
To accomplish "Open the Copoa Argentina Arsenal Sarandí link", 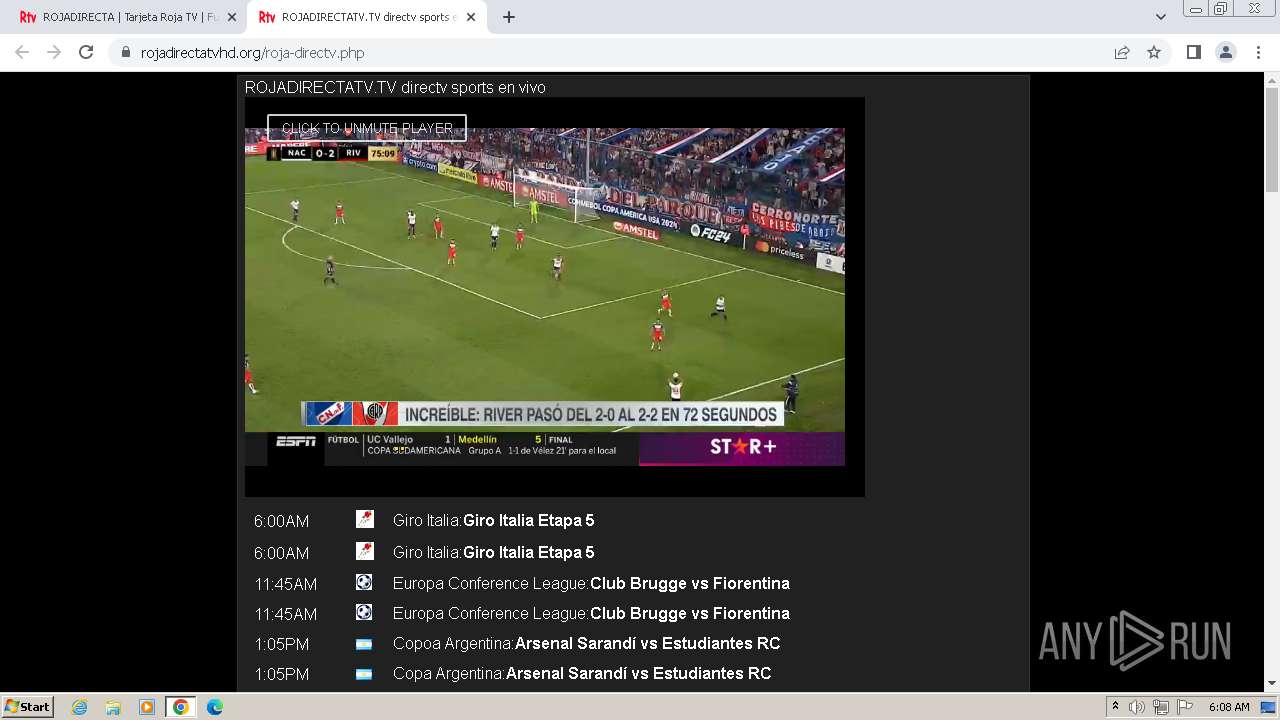I will (x=586, y=643).
